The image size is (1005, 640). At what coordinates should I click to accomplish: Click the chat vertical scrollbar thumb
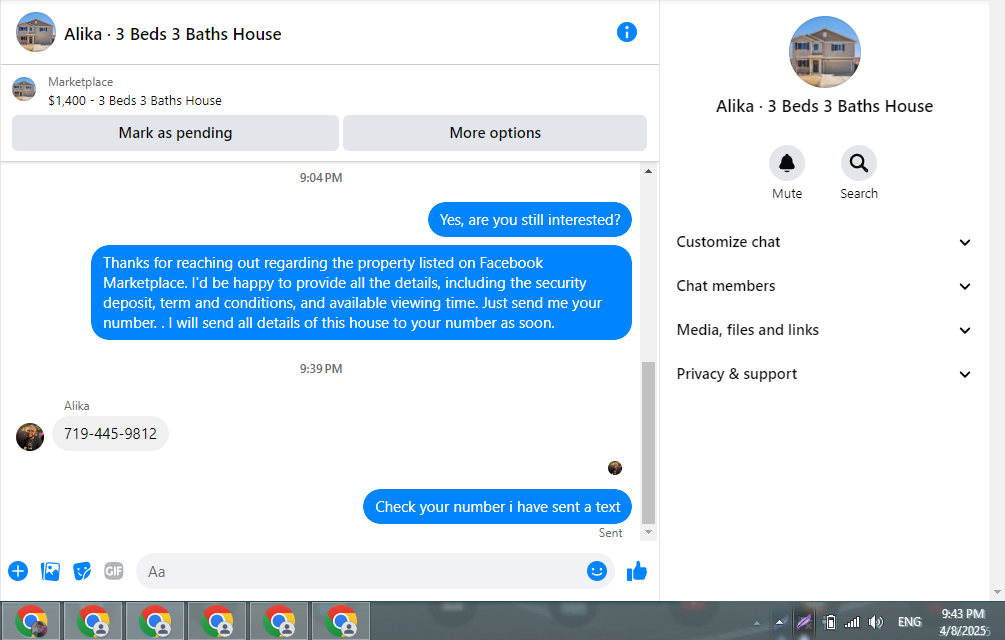(649, 443)
